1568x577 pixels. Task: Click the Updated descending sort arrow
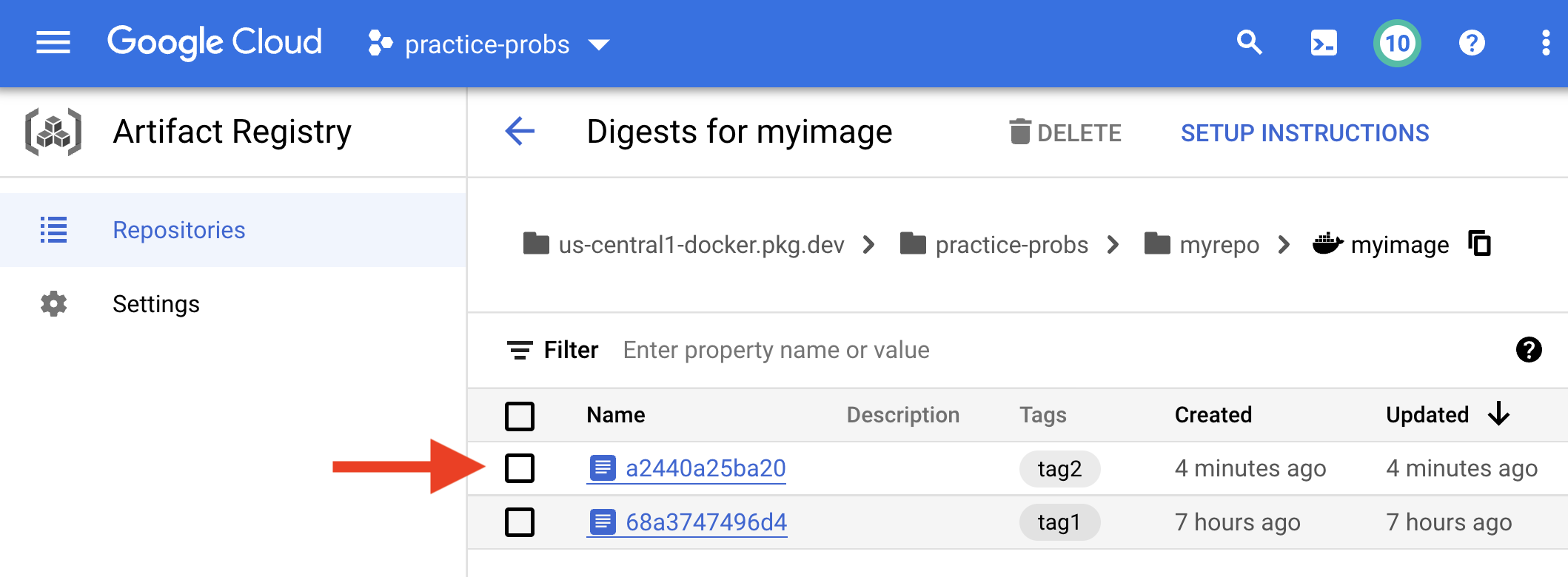(x=1498, y=414)
